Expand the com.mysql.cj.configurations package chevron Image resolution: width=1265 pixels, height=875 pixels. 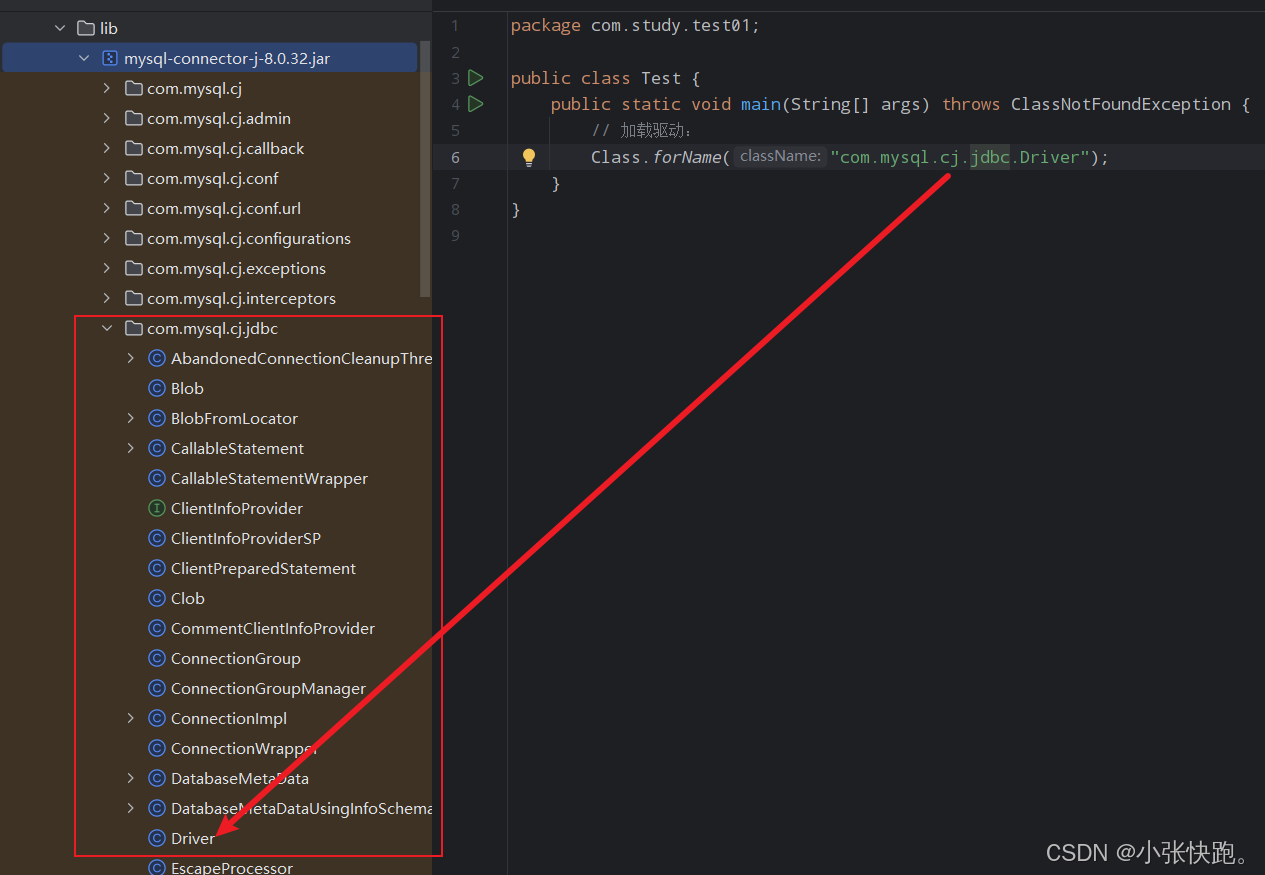point(107,238)
